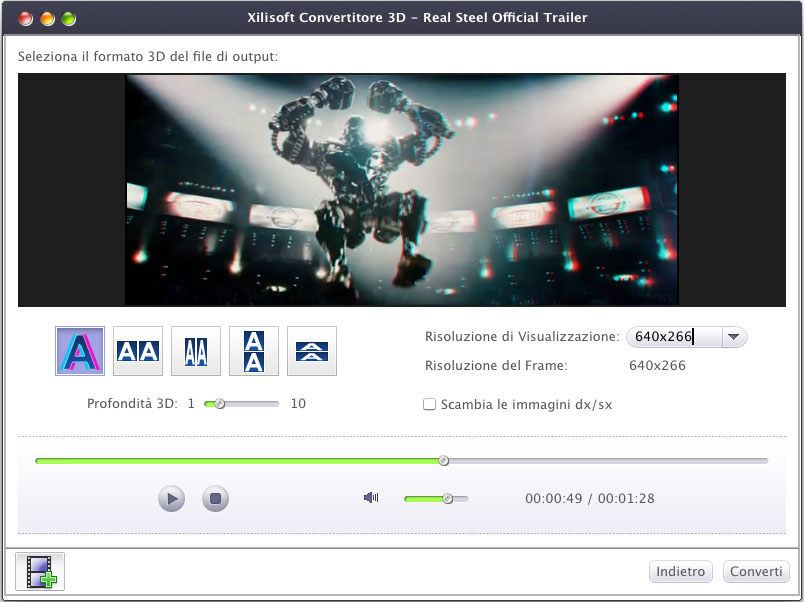Screen dimensions: 804x602
Task: Click the 3D video preview image
Action: pos(402,190)
